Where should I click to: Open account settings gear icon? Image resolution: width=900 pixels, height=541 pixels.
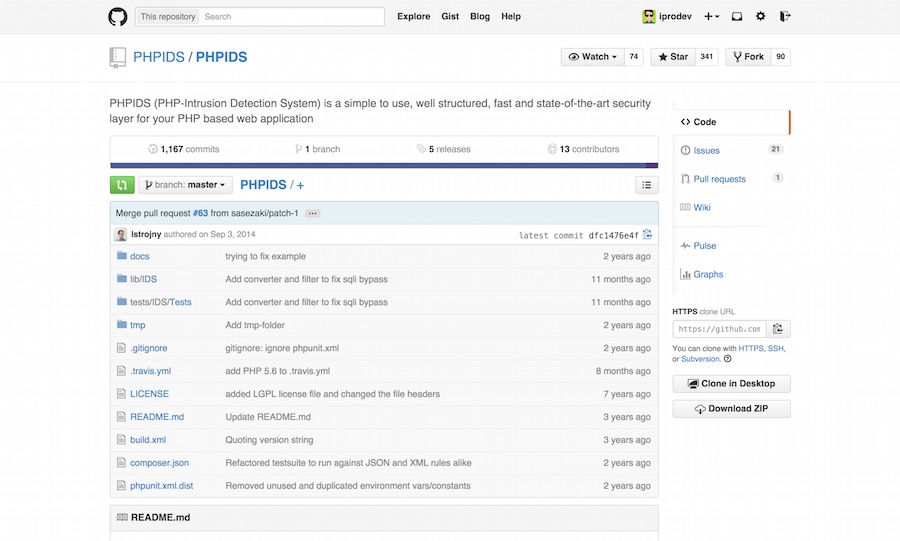click(761, 16)
